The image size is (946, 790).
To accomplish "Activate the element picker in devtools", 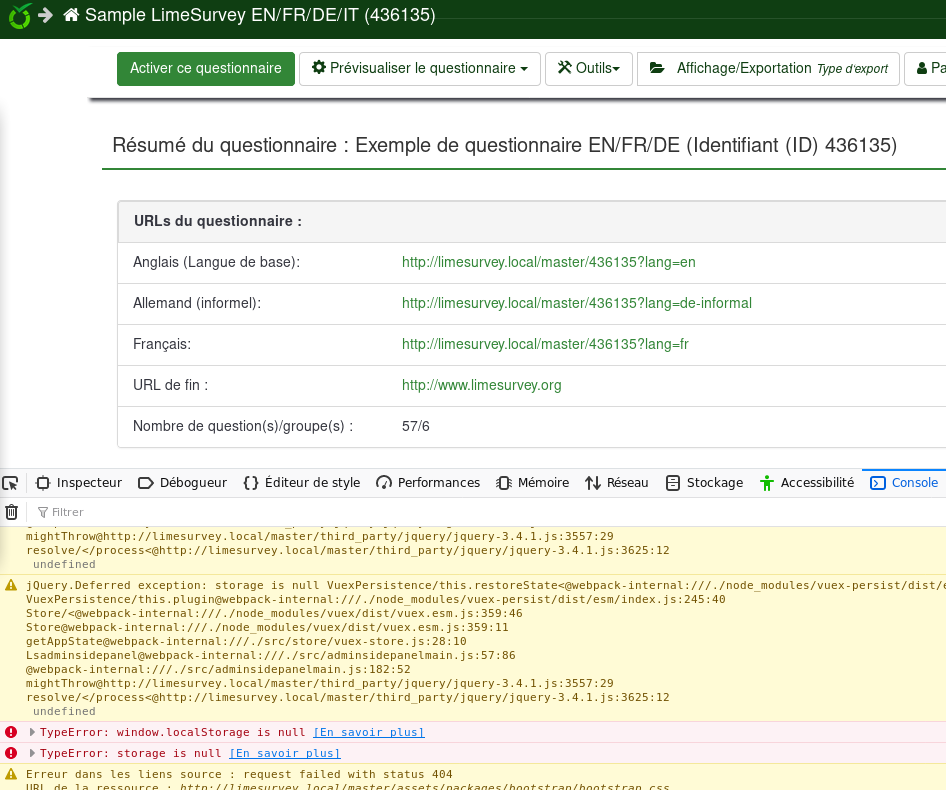I will 11,483.
